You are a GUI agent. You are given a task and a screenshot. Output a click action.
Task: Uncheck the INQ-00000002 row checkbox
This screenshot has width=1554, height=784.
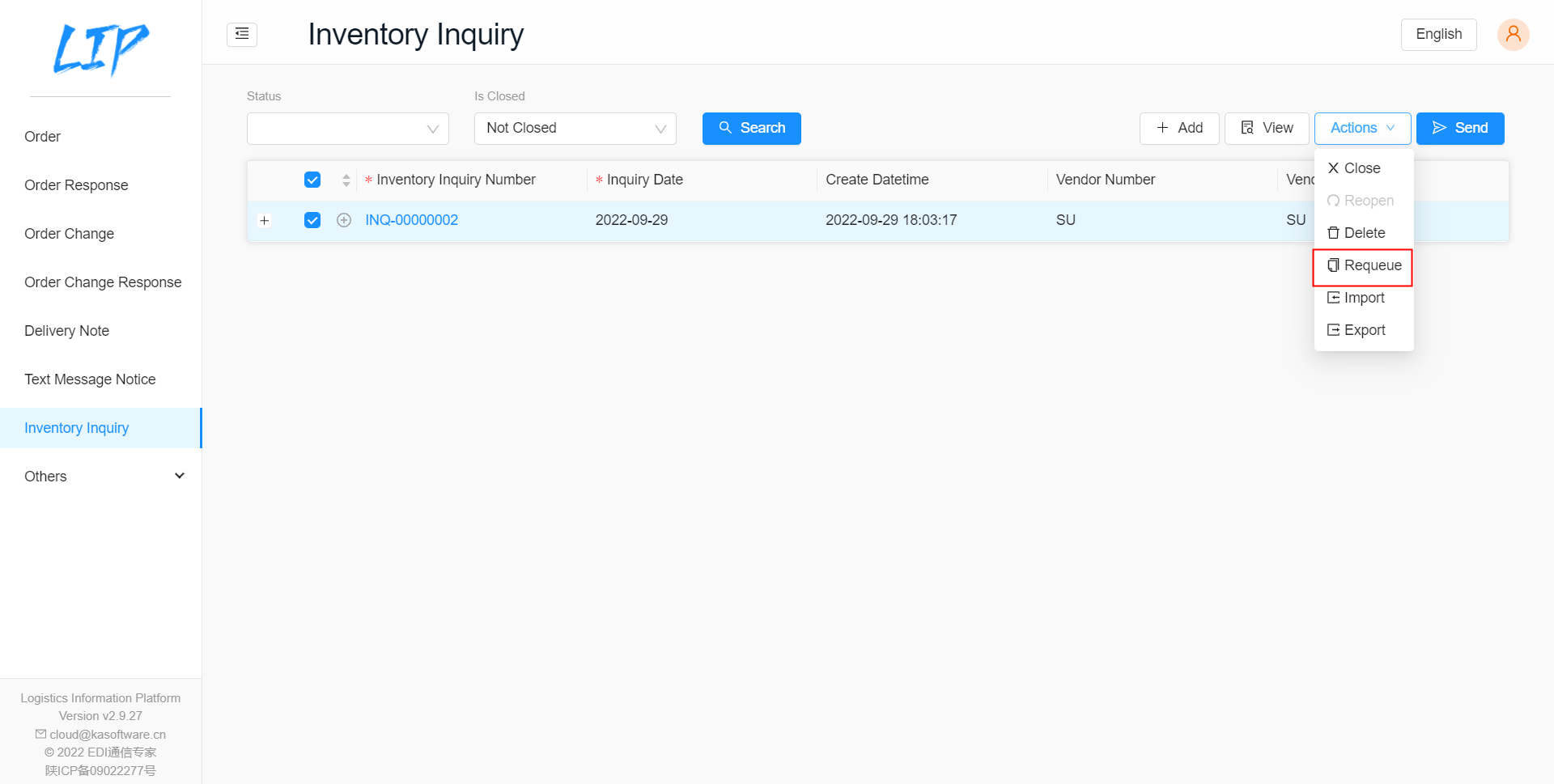tap(312, 220)
